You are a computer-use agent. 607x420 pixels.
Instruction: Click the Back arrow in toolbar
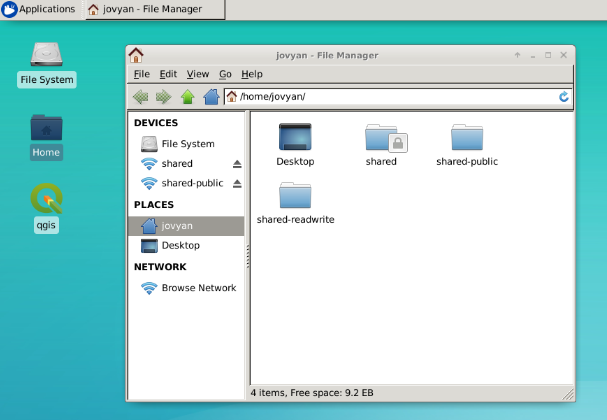140,97
